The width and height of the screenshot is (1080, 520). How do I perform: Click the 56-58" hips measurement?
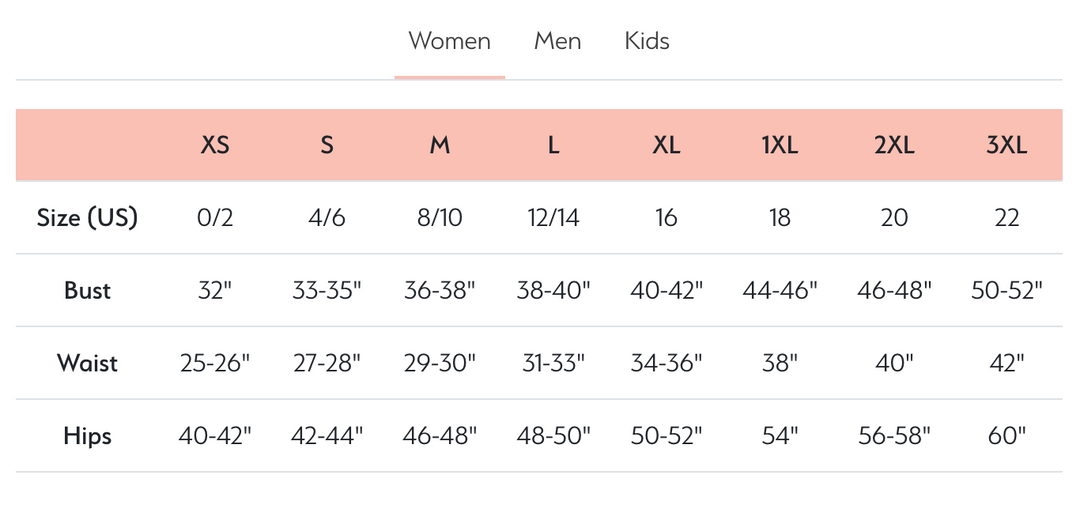click(x=894, y=436)
